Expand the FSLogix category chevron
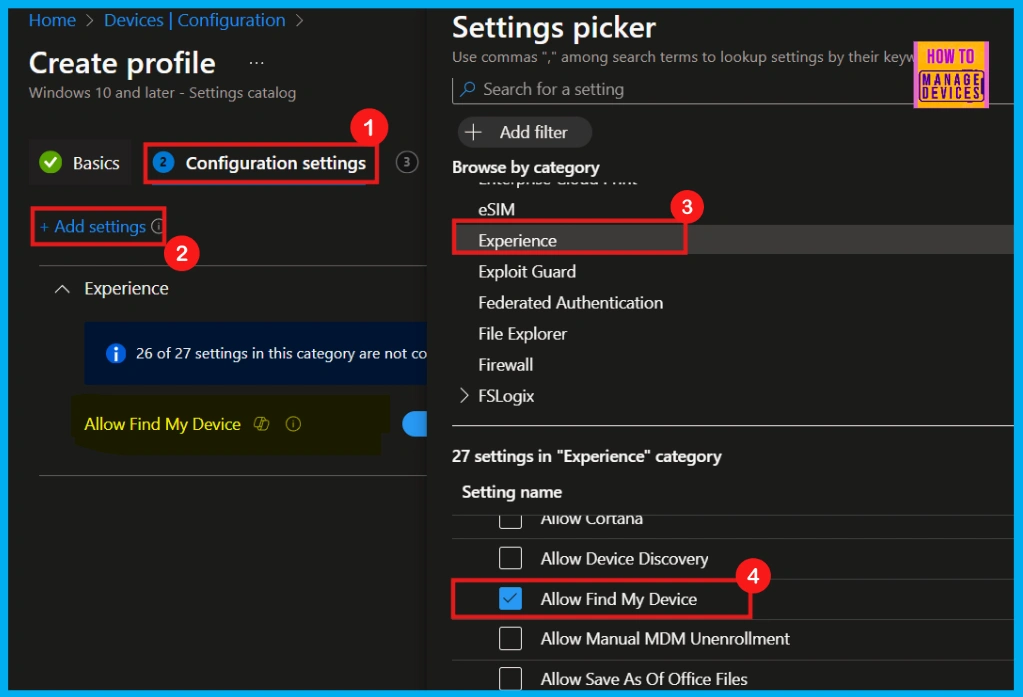 pos(464,395)
